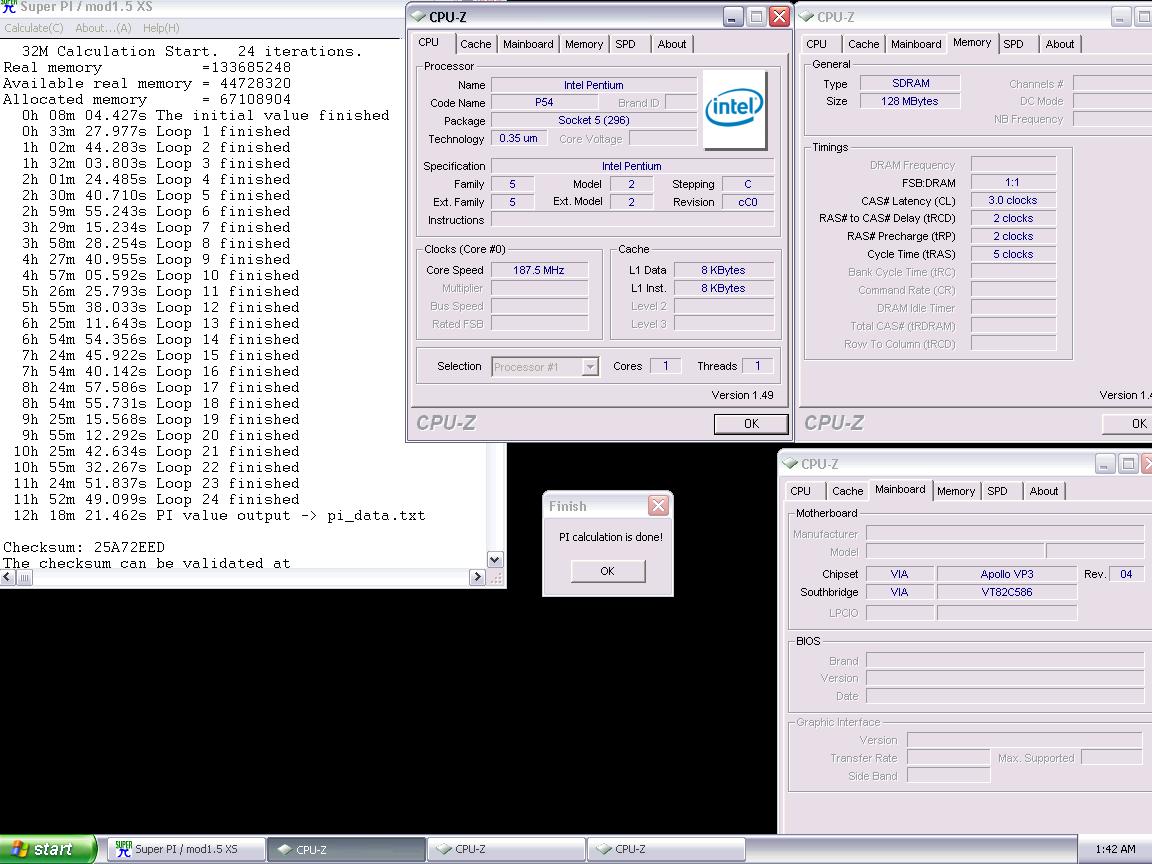Click chipset Rev. field 04

[x=1126, y=574]
